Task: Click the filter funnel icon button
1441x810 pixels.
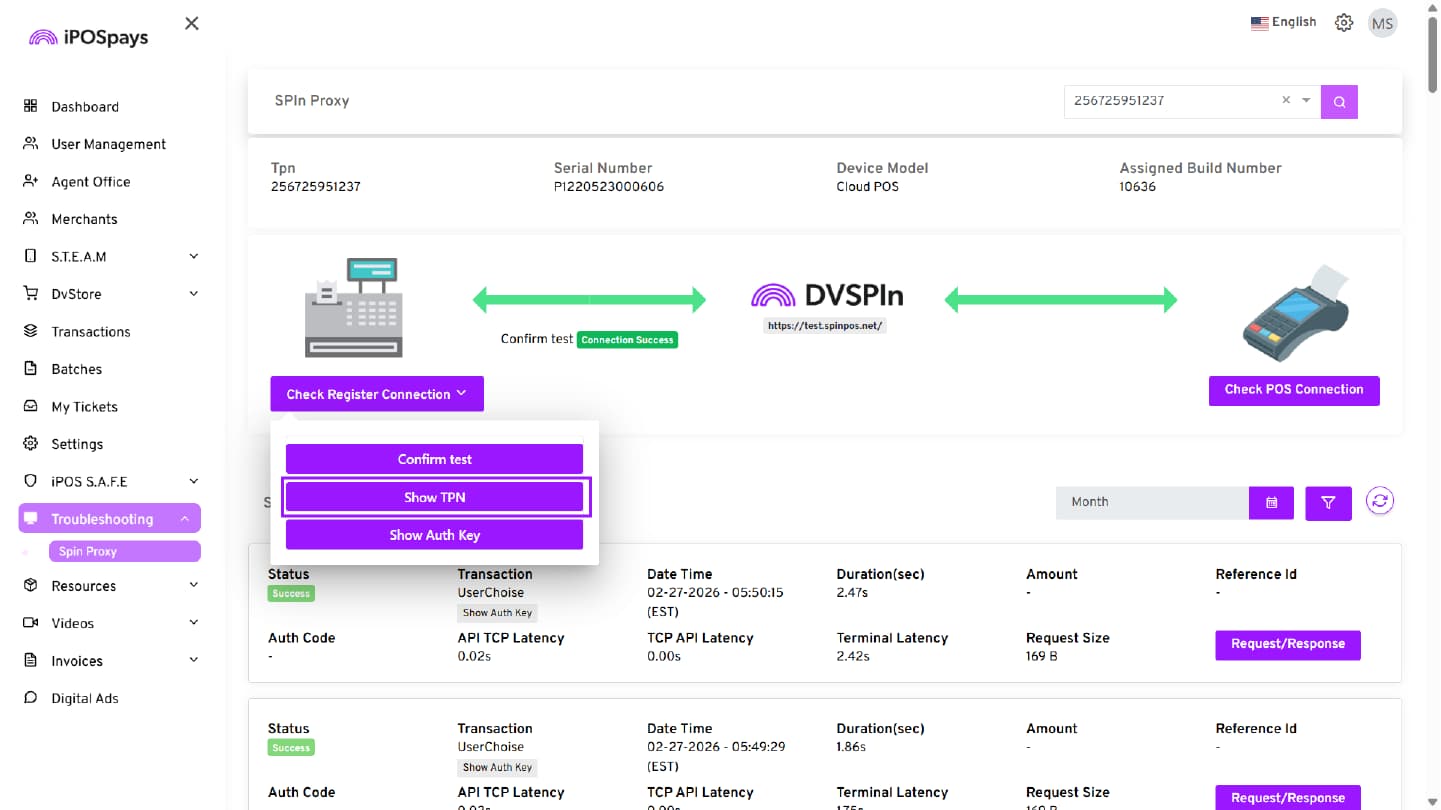Action: tap(1328, 503)
